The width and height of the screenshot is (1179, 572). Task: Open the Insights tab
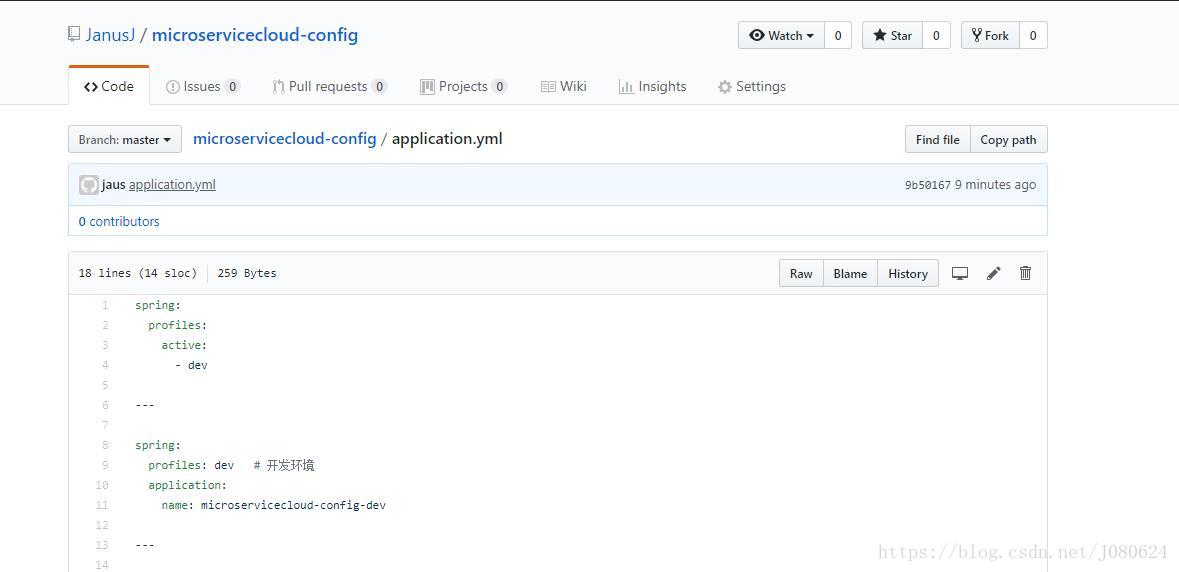(x=653, y=86)
